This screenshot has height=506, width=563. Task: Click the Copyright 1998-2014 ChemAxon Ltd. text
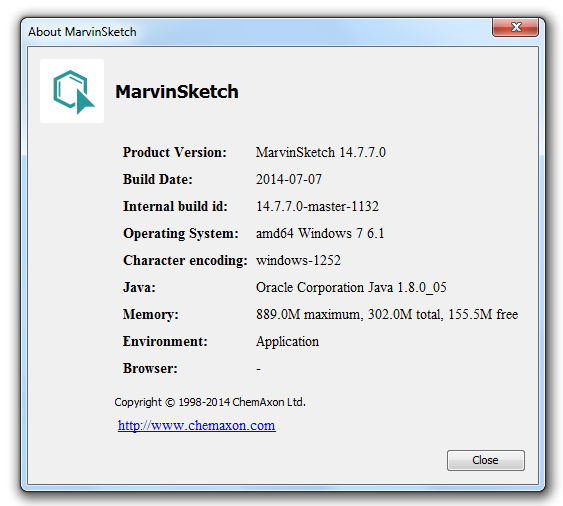210,402
